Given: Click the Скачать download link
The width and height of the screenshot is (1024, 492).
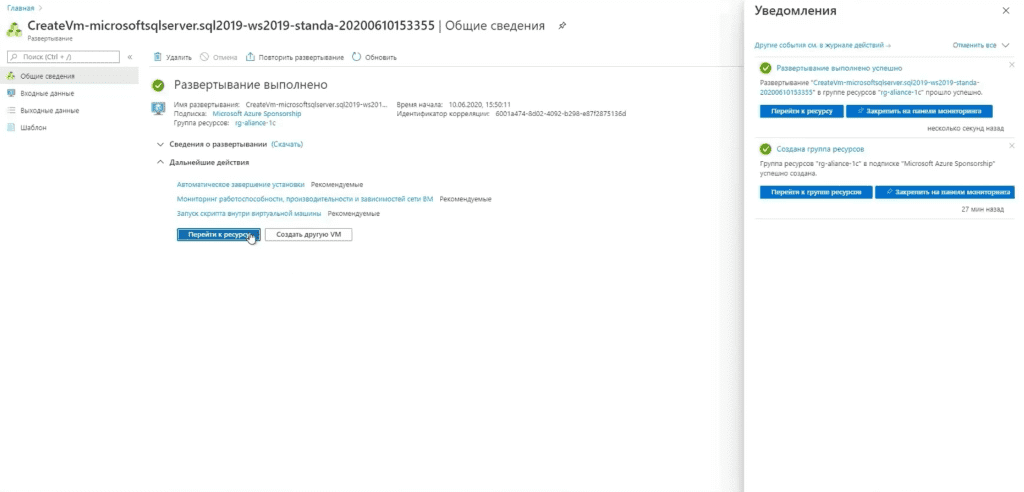Looking at the screenshot, I should (x=287, y=144).
